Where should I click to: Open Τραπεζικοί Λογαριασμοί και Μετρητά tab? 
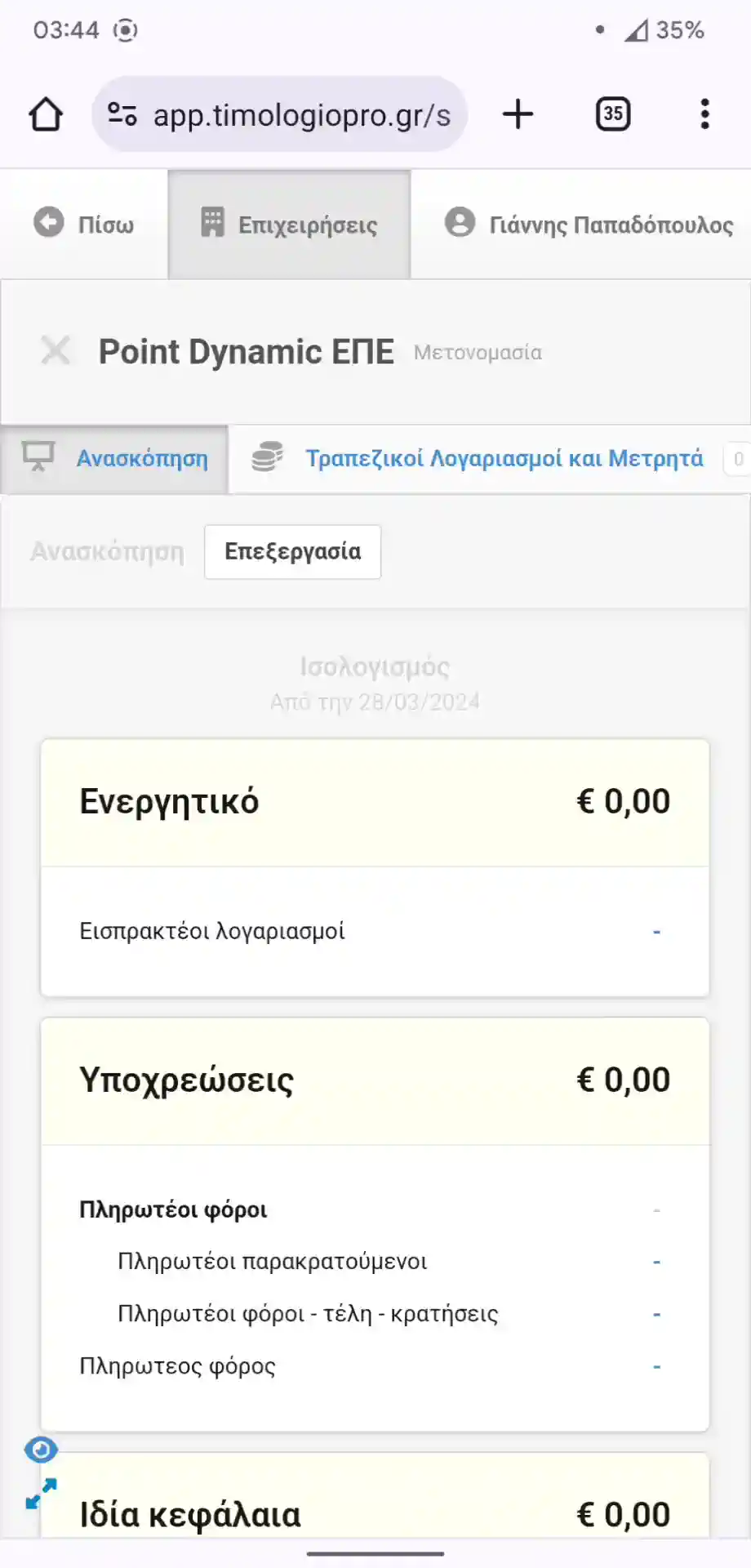(504, 459)
